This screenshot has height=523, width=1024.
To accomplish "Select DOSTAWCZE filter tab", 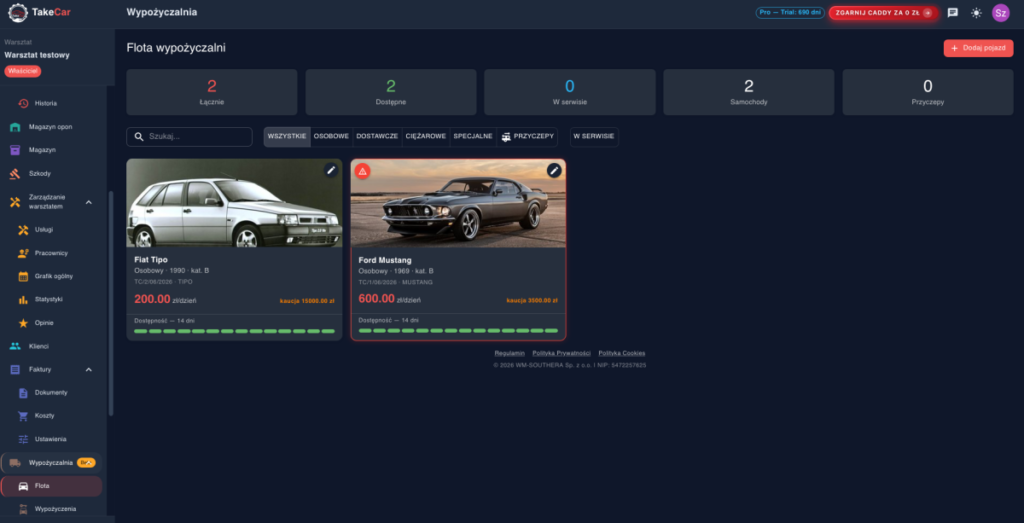I will click(x=377, y=136).
